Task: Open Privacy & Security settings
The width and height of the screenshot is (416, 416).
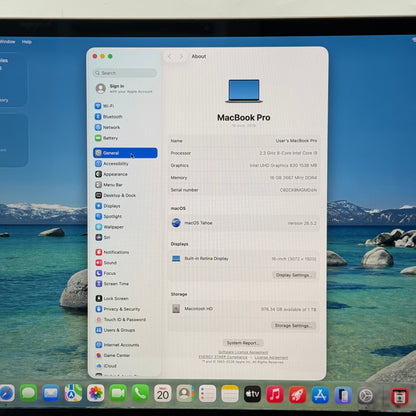Action: tap(125, 309)
